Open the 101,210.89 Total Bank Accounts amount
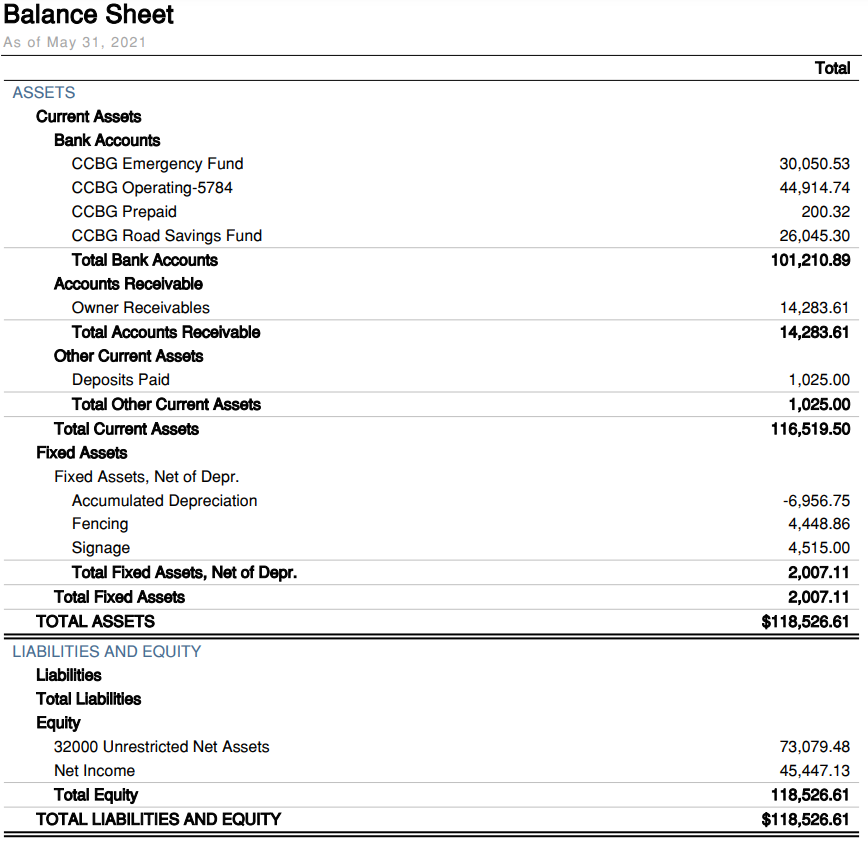Viewport: 868px width, 842px height. [810, 260]
